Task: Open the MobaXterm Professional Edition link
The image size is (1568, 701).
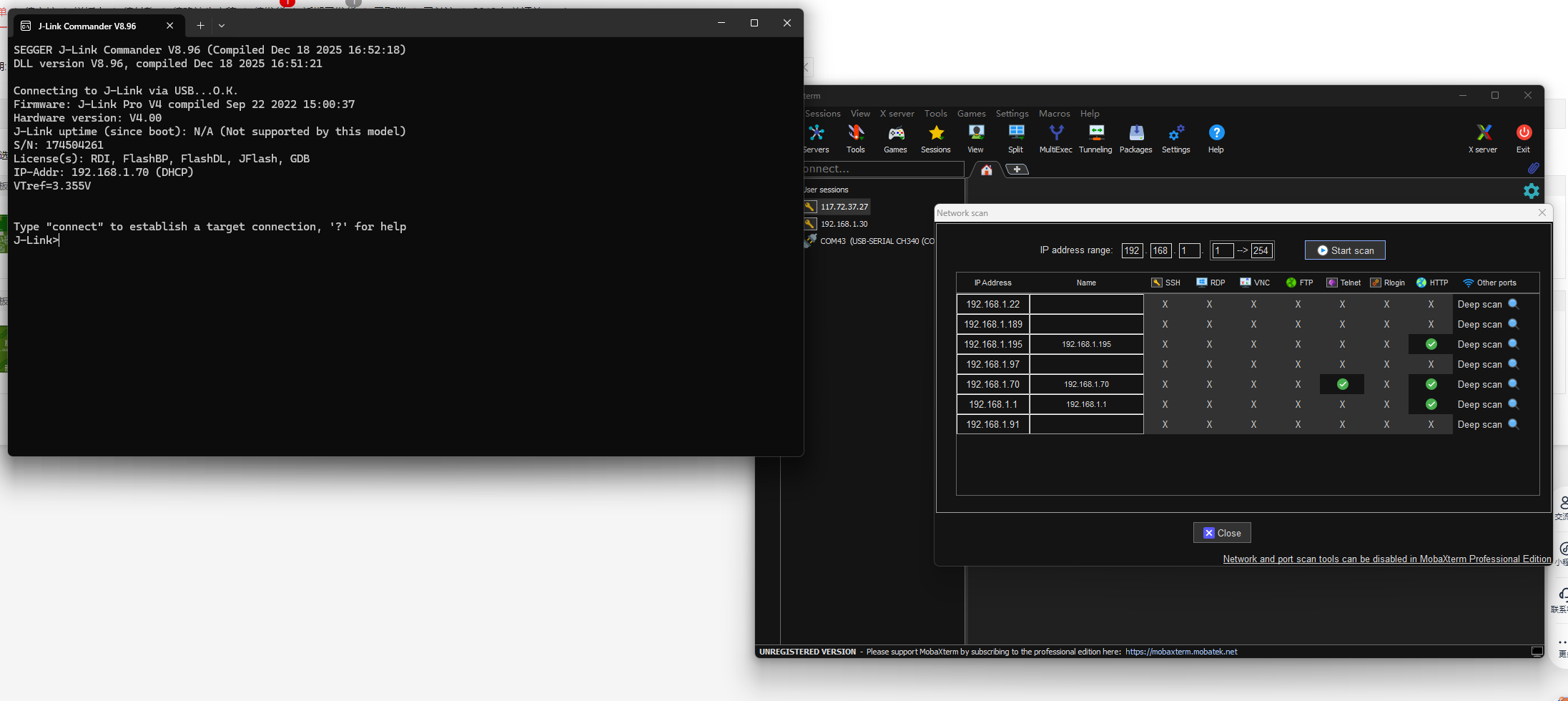Action: tap(1386, 559)
